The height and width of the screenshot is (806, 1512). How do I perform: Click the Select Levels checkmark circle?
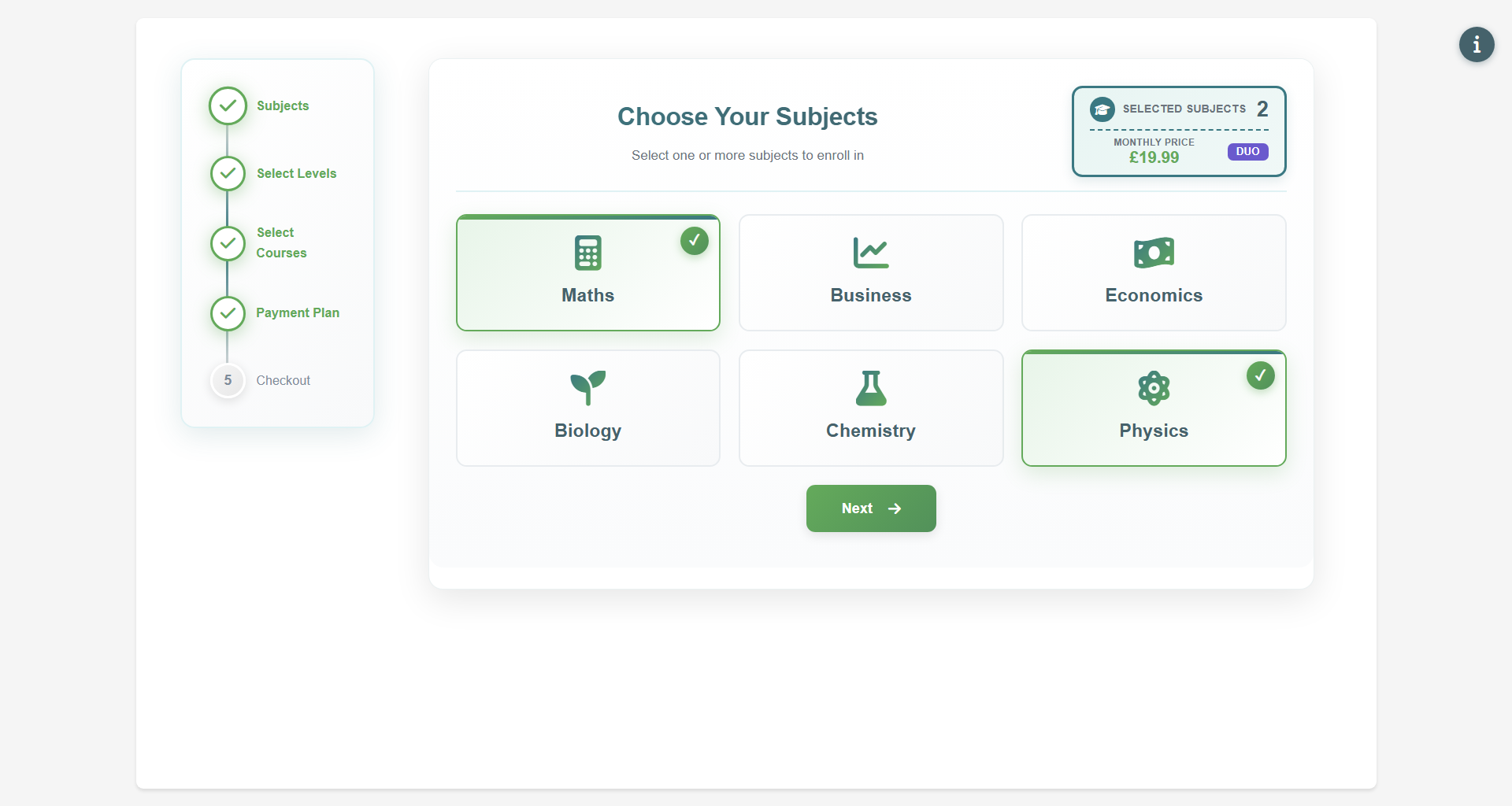click(x=227, y=173)
